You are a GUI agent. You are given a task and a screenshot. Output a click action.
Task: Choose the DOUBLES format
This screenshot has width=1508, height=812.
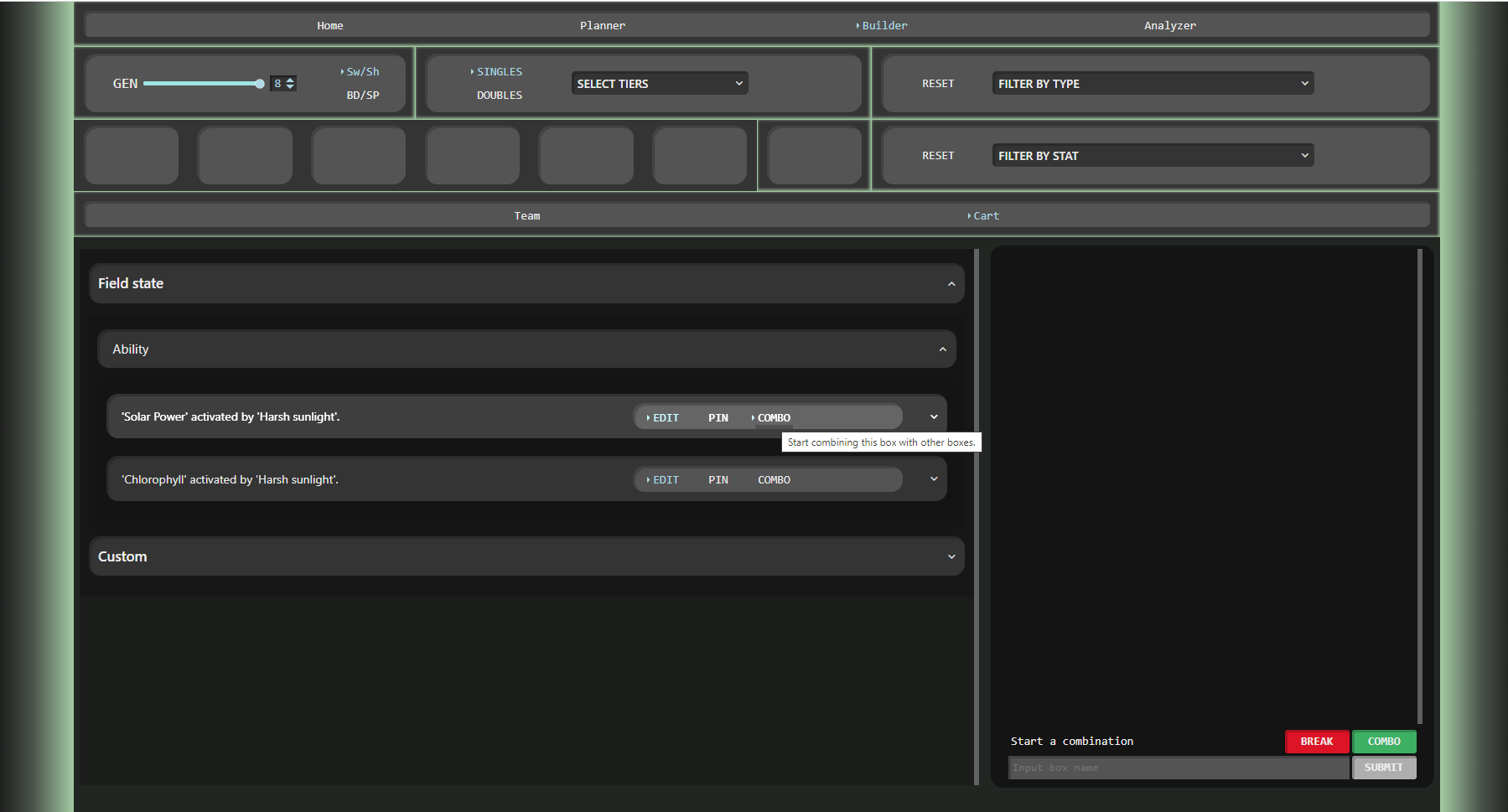click(x=500, y=96)
